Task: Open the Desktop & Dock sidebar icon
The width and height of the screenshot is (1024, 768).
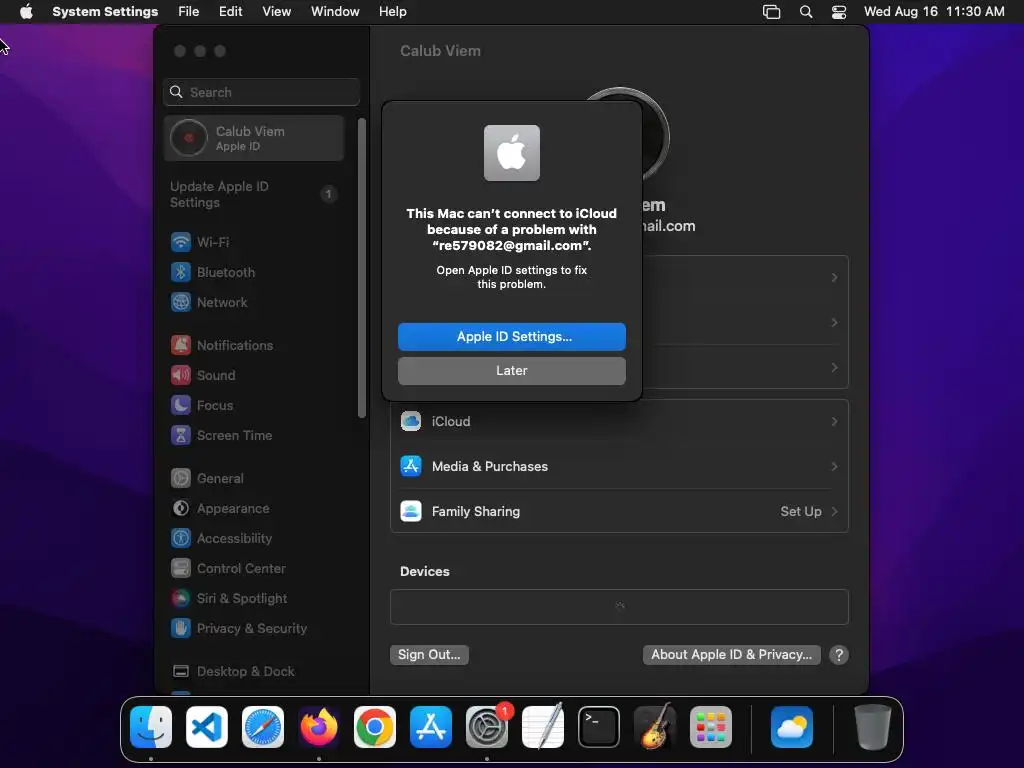Action: tap(181, 671)
